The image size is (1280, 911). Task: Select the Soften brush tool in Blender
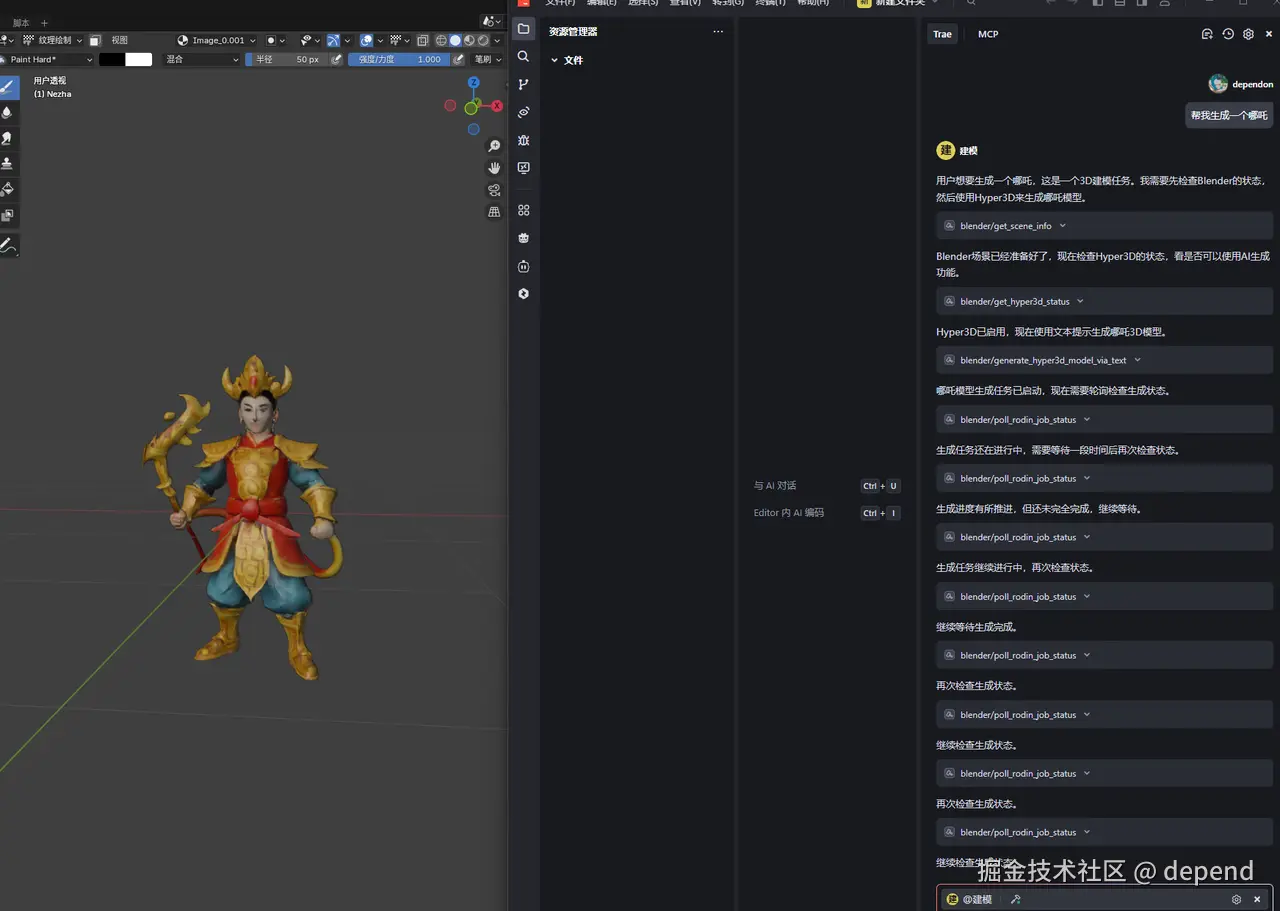coord(8,112)
